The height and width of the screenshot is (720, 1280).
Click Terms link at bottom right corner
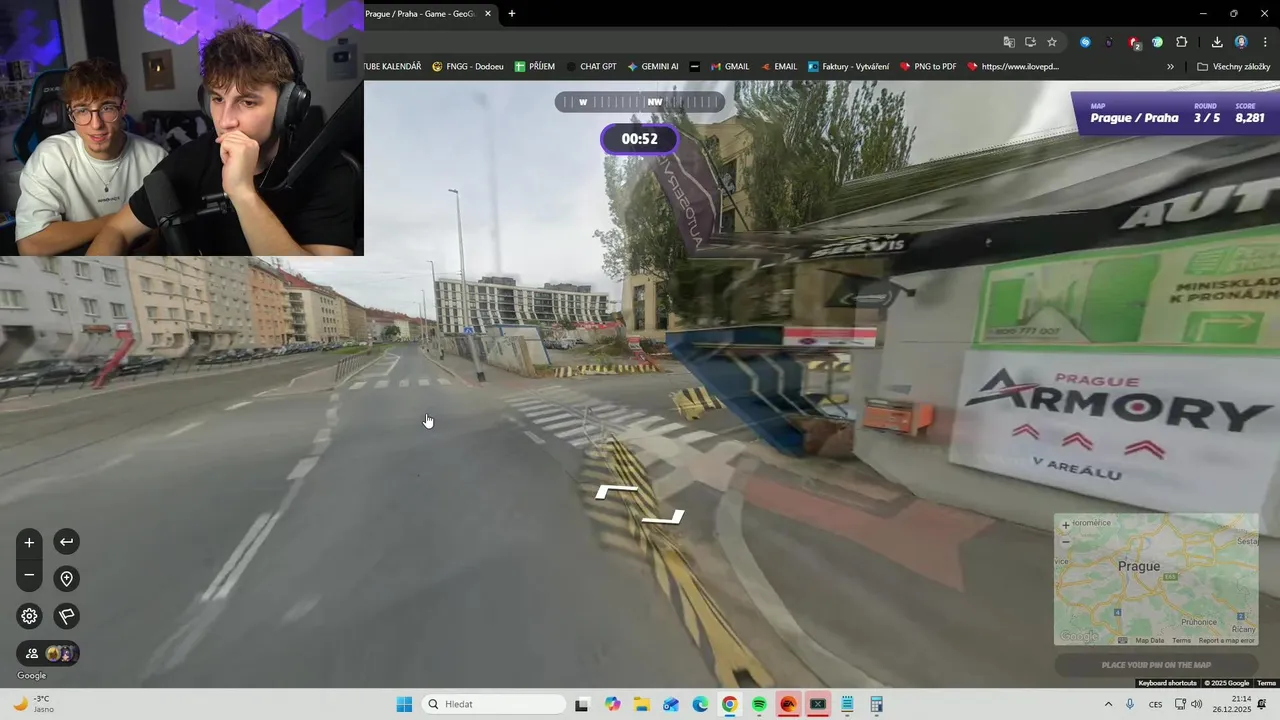click(x=1267, y=683)
